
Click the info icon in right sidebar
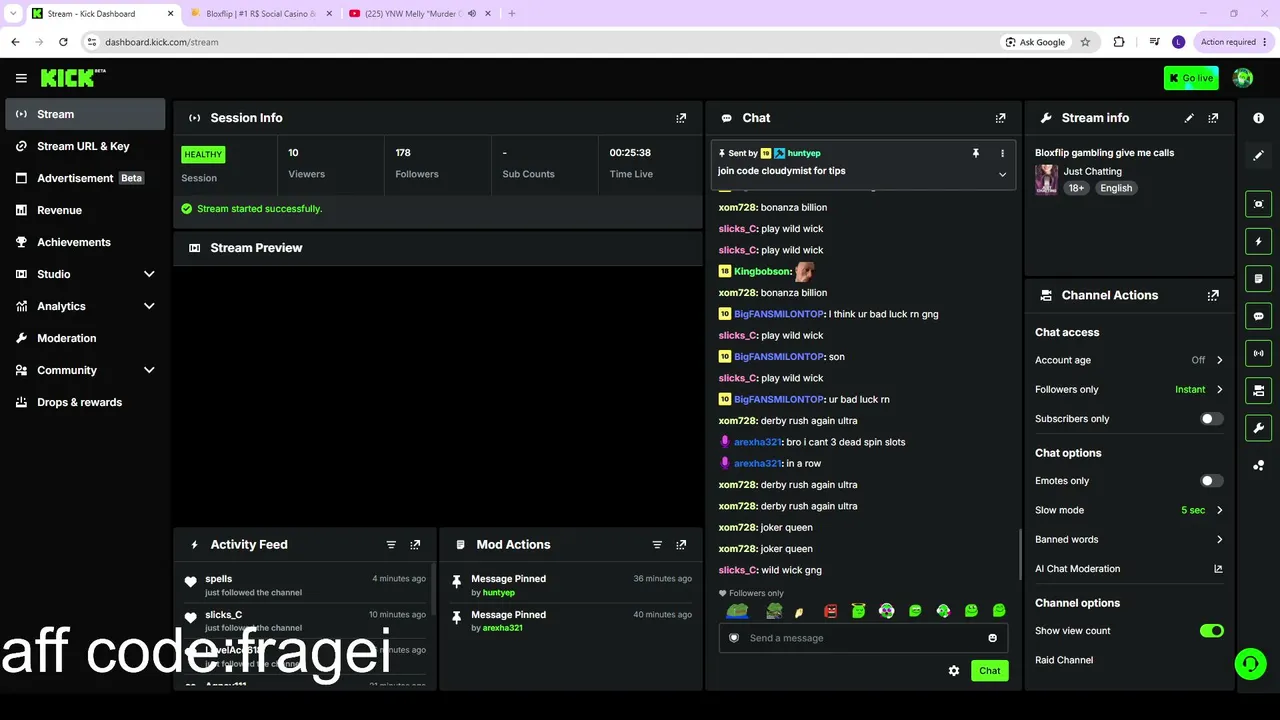click(1258, 118)
